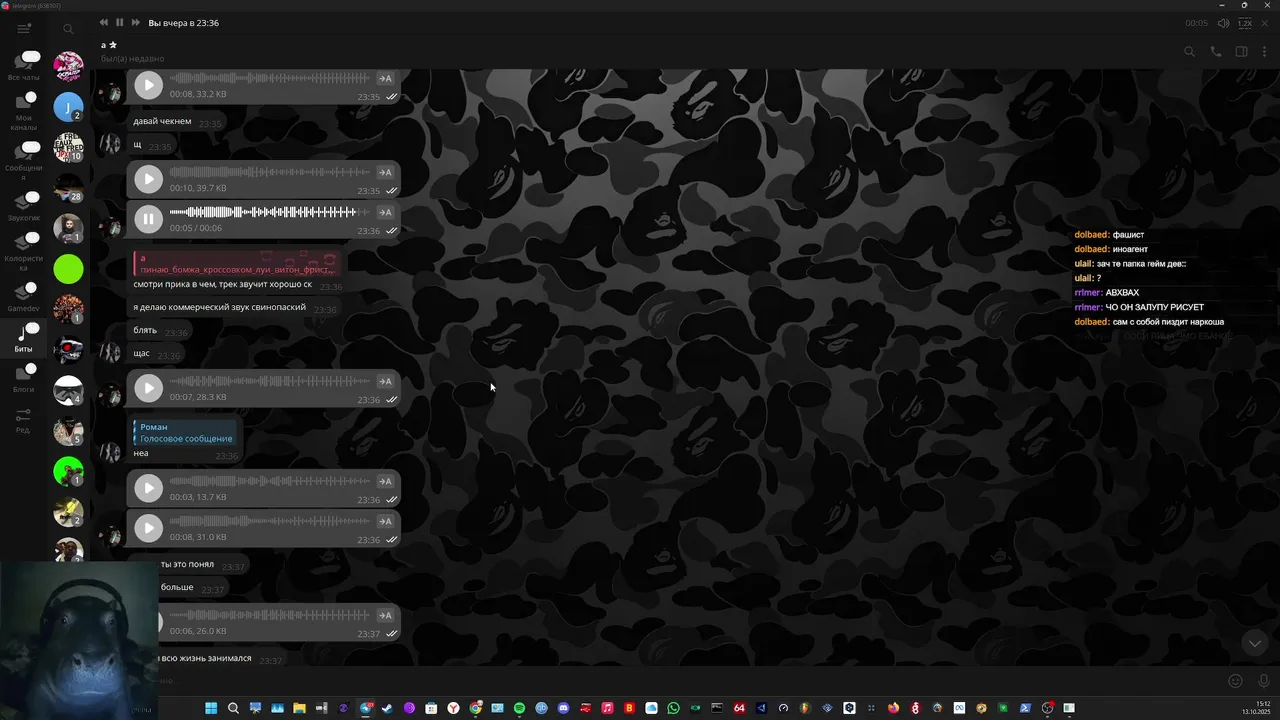The image size is (1280, 720).
Task: Open chat list search magnifier
Action: point(68,29)
